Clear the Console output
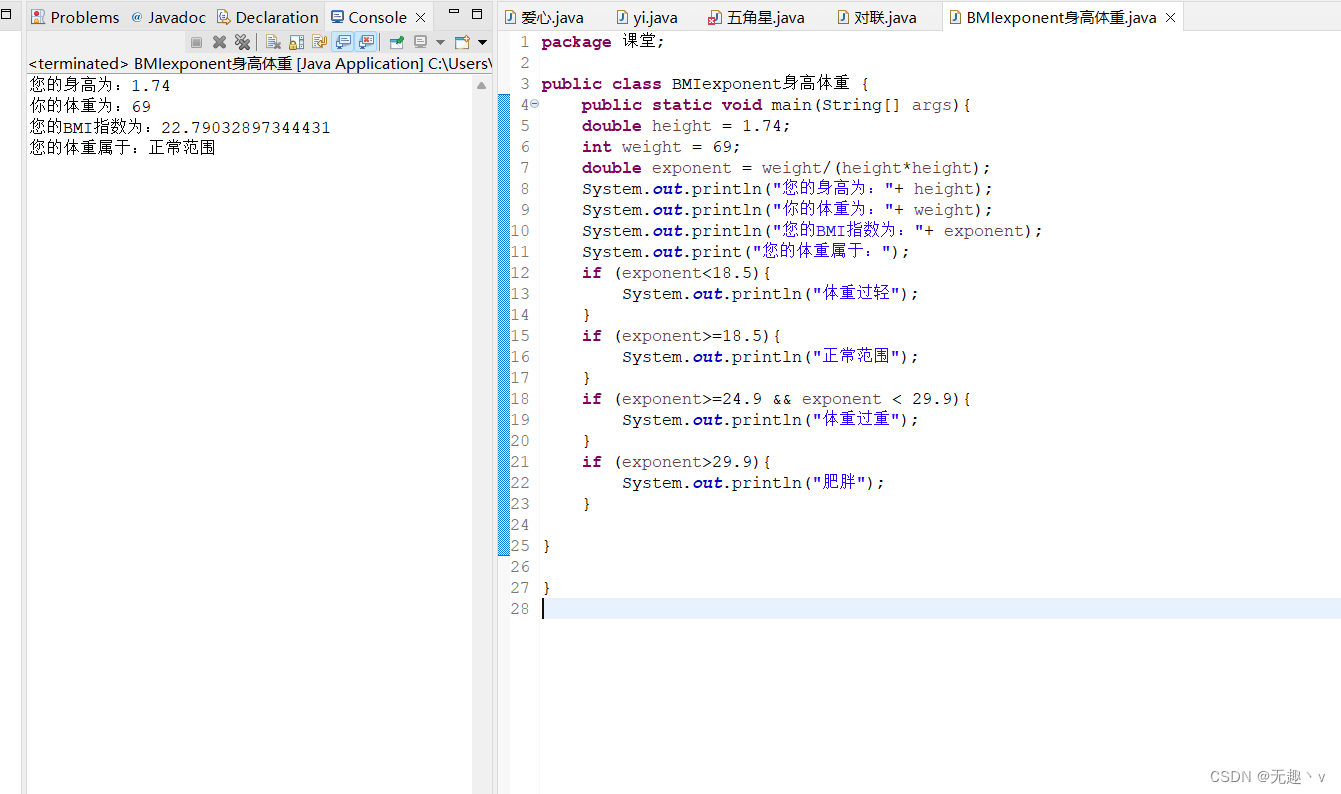The height and width of the screenshot is (794, 1341). click(x=274, y=41)
